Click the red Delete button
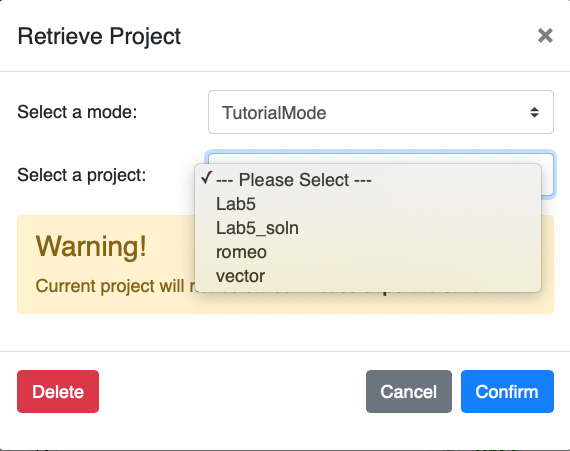The width and height of the screenshot is (570, 451). point(58,391)
